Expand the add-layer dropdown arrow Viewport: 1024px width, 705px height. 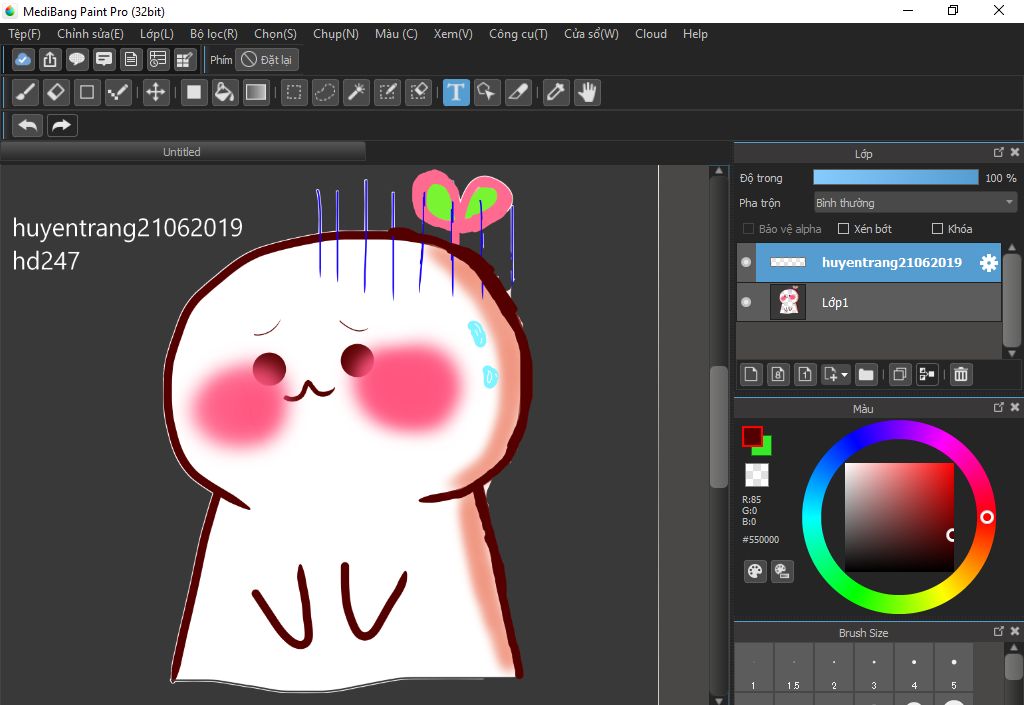tap(845, 375)
